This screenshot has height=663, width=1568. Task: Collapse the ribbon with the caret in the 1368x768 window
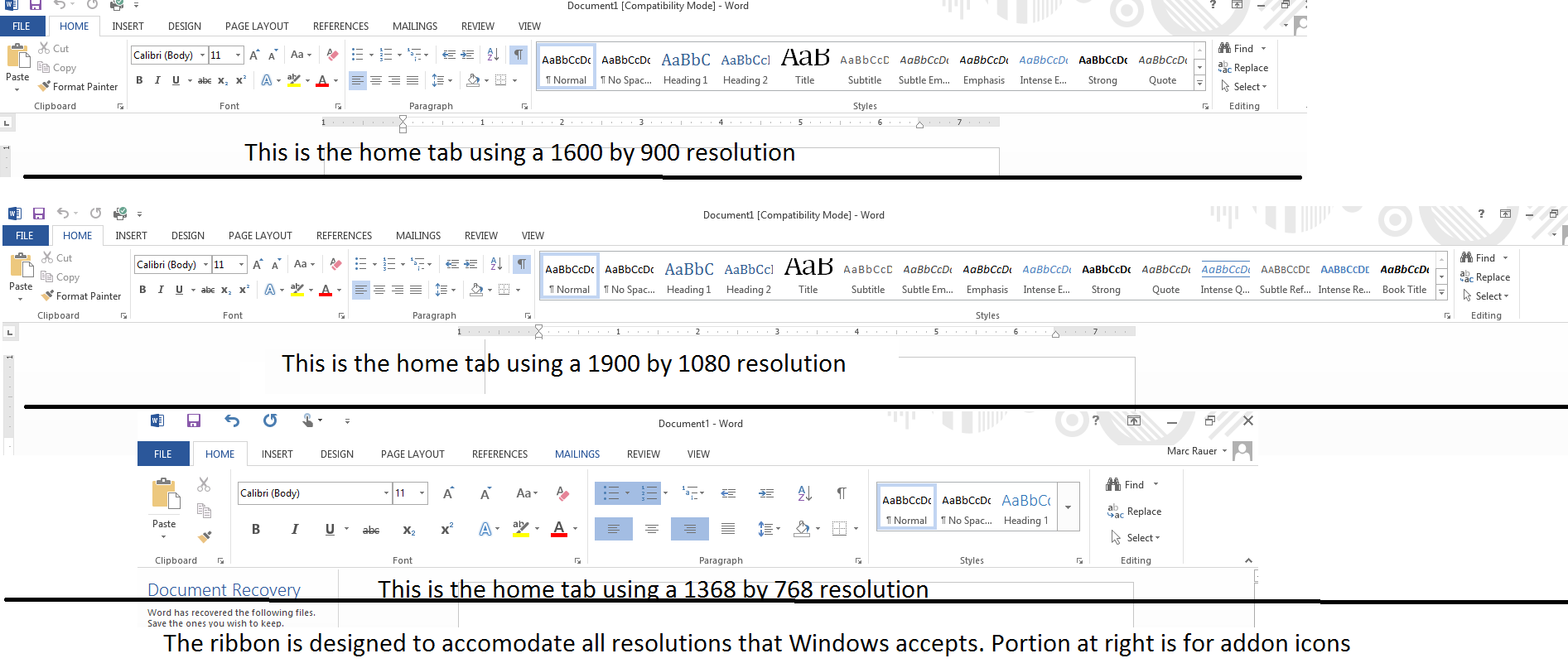point(1248,560)
